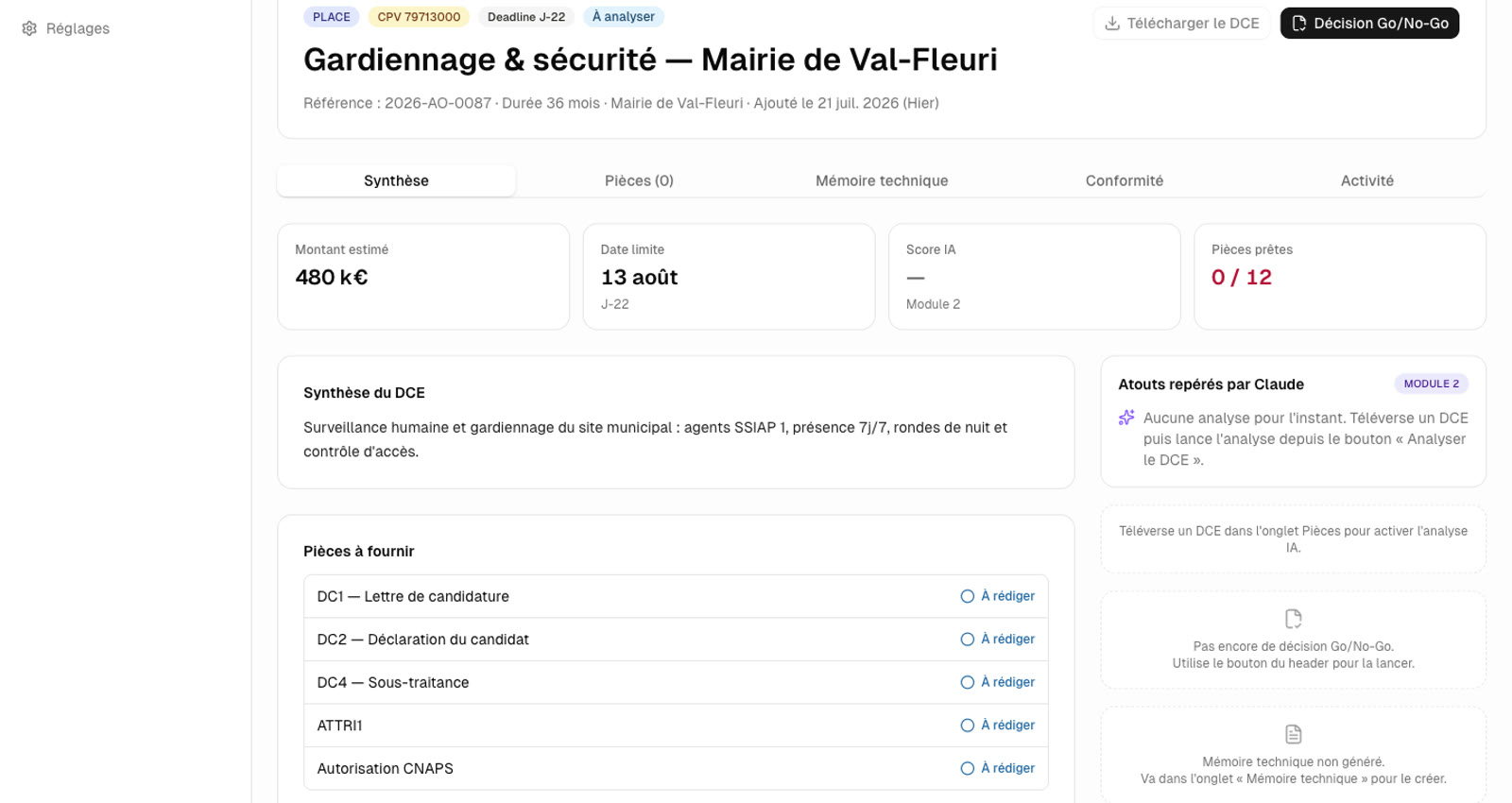Switch to the Conformité tab
This screenshot has height=803, width=1512.
(x=1125, y=180)
